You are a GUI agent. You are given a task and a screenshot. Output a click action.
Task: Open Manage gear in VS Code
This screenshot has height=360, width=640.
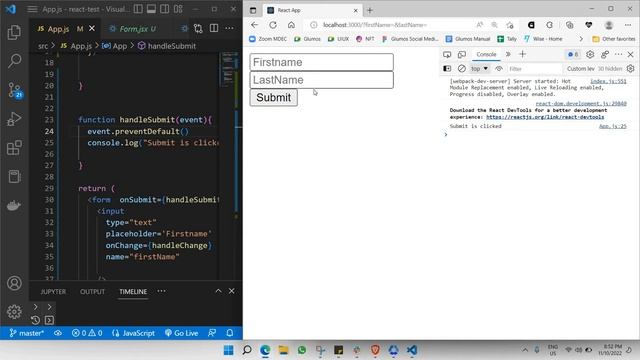[x=14, y=312]
